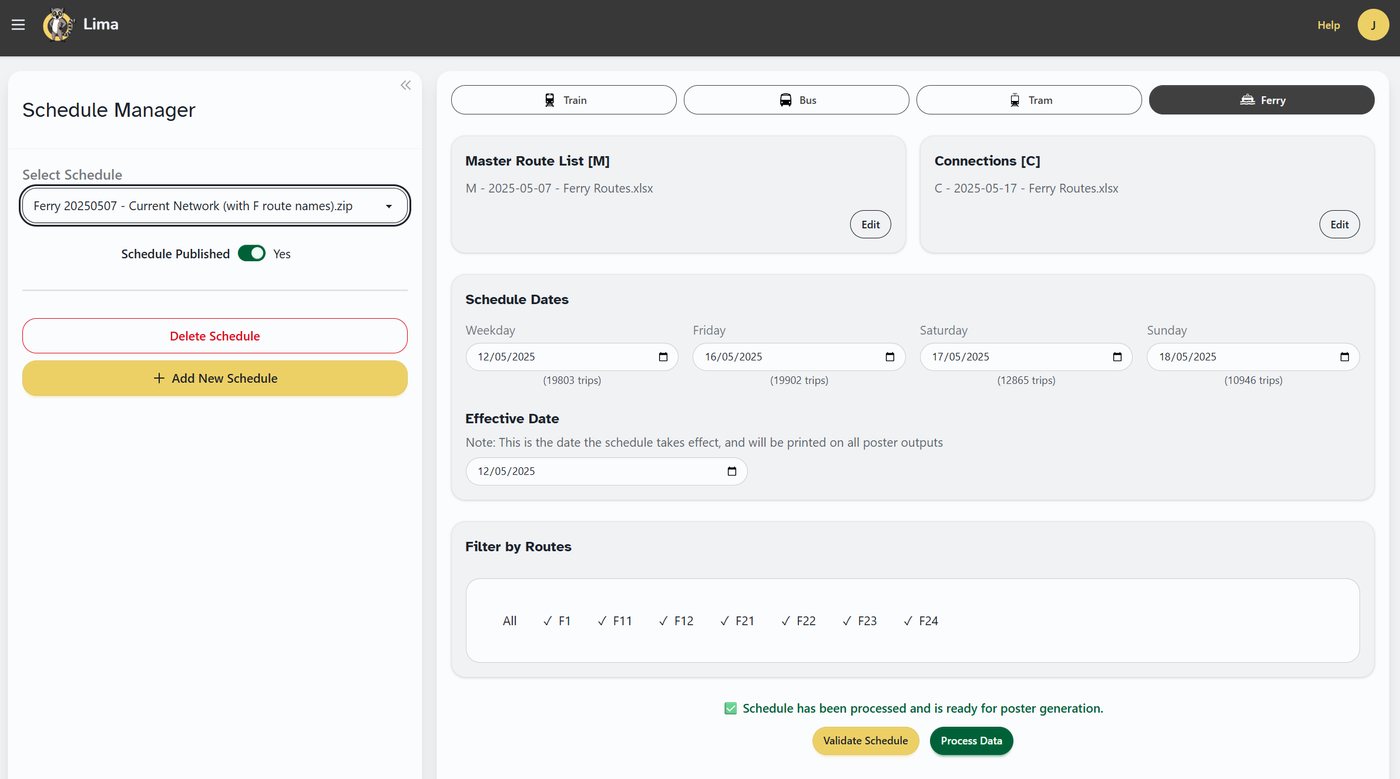The width and height of the screenshot is (1400, 779).
Task: Open calendar picker for Weekday date
Action: (663, 357)
